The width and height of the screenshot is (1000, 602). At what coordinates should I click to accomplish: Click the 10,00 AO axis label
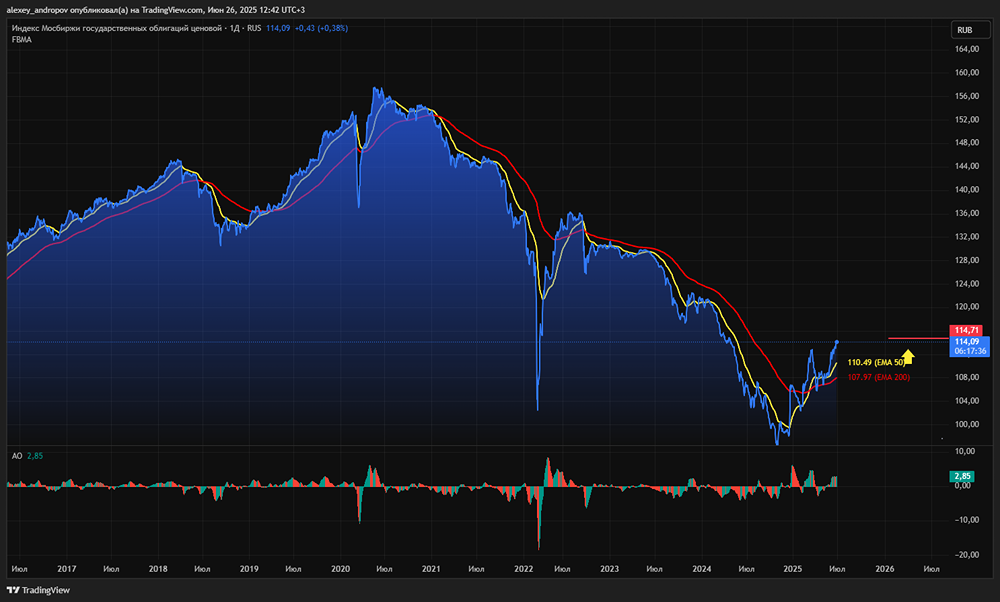(x=966, y=451)
